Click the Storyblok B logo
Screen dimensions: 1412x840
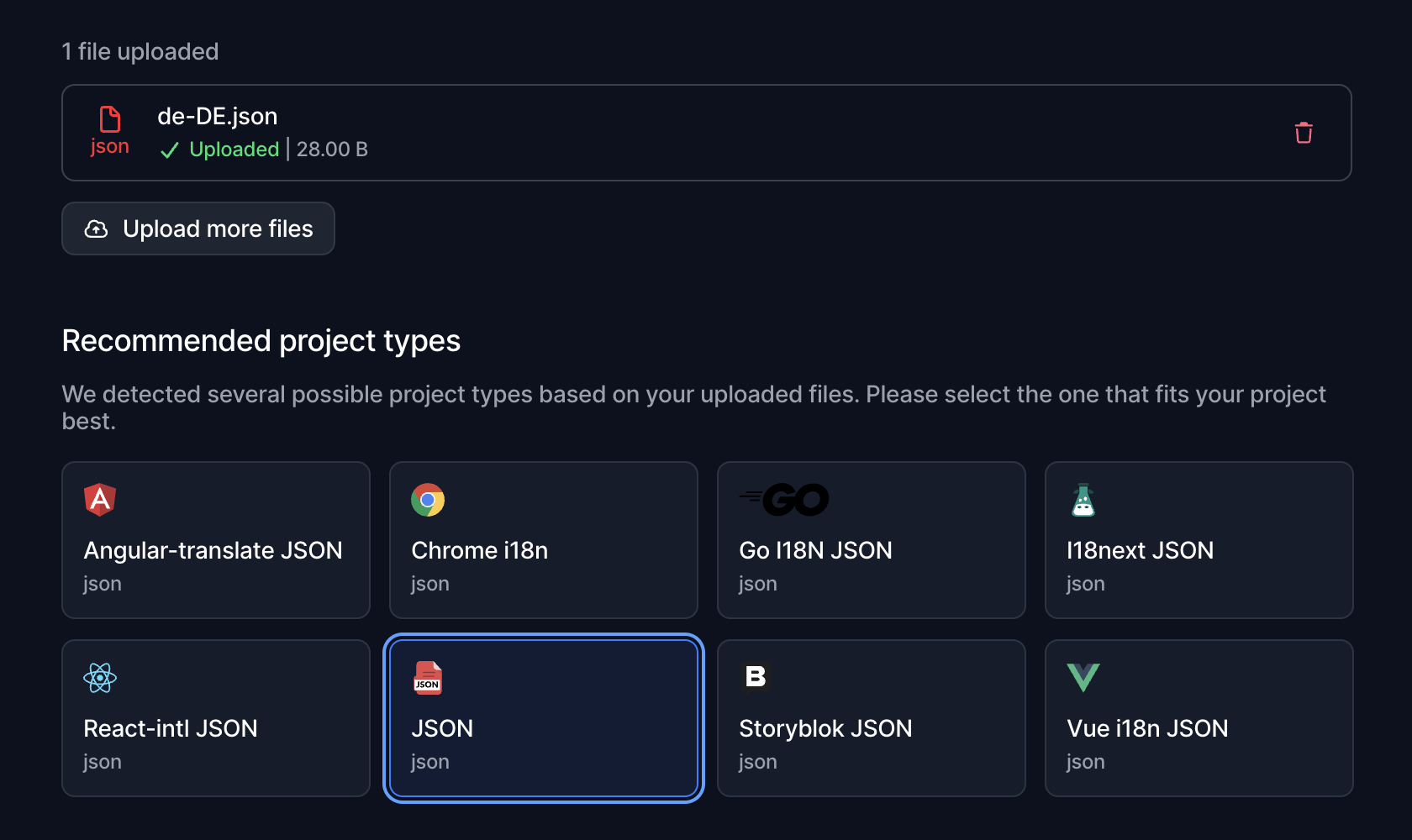[x=756, y=676]
